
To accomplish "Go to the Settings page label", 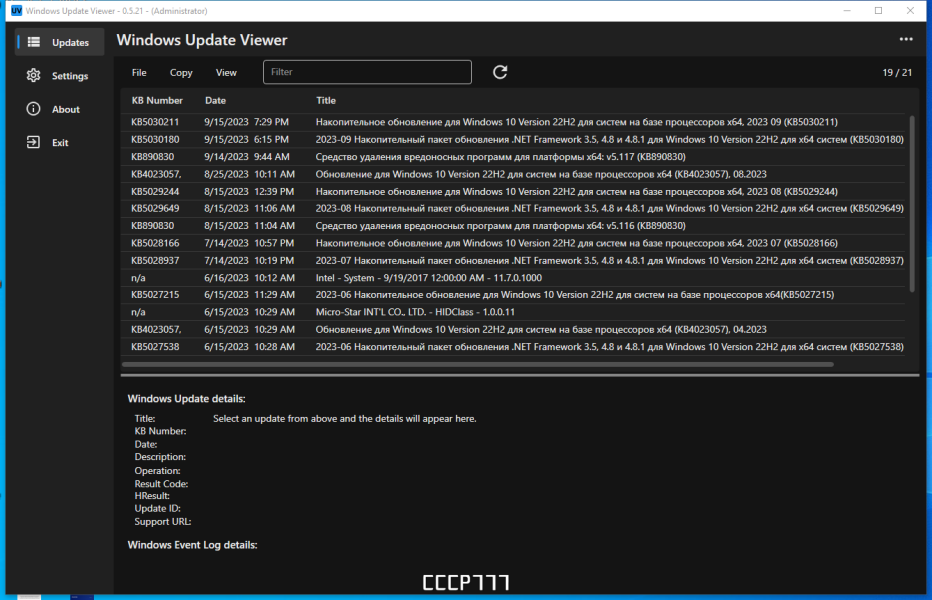I will pos(70,76).
